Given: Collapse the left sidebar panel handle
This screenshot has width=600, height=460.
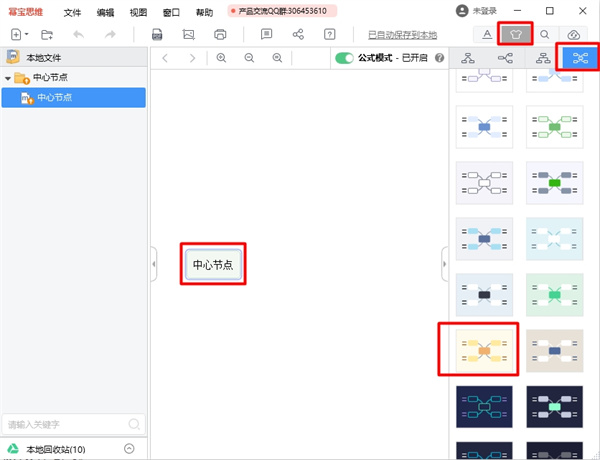Looking at the screenshot, I should coord(154,264).
